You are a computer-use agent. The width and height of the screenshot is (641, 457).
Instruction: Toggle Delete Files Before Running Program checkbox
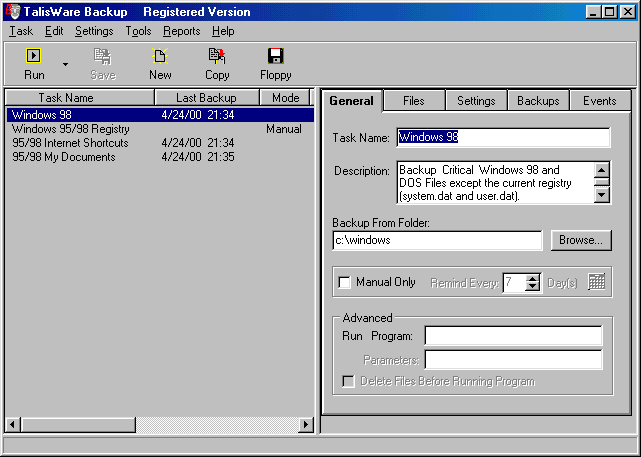pyautogui.click(x=348, y=381)
